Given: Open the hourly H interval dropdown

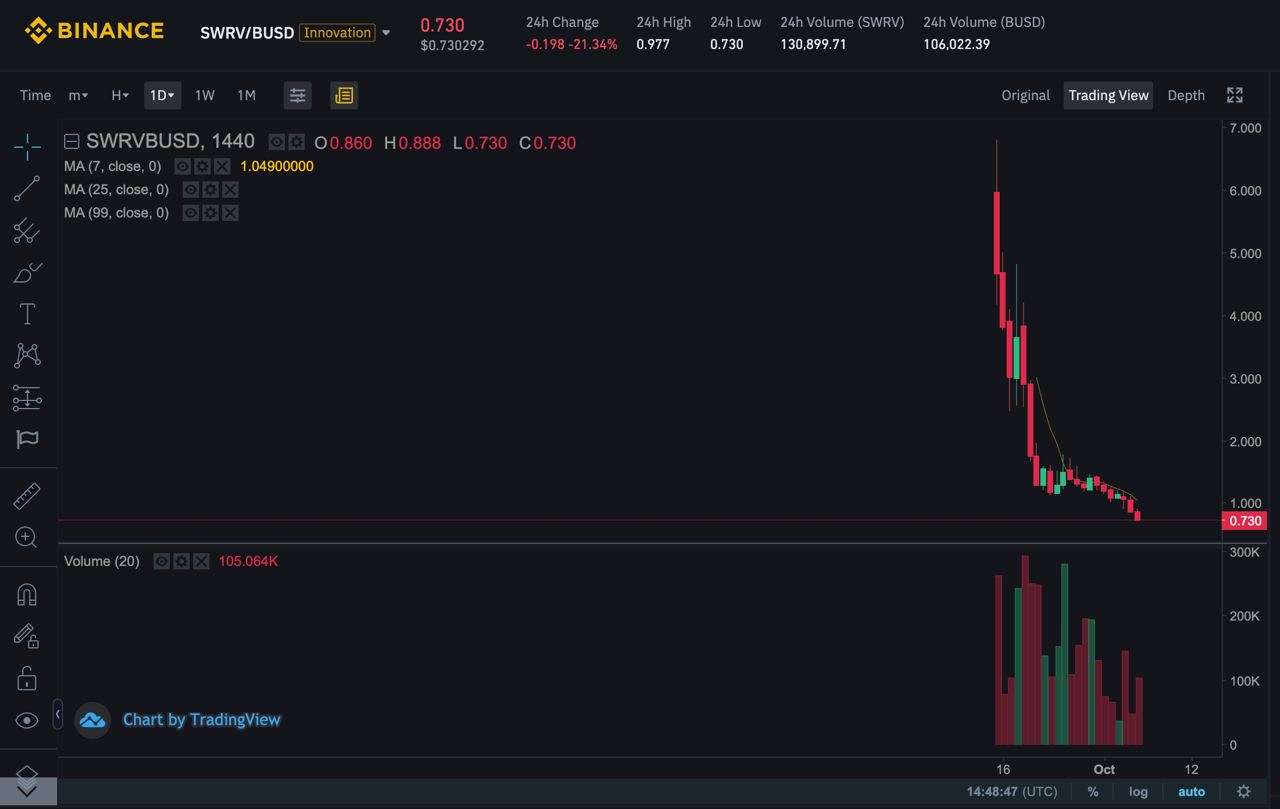Looking at the screenshot, I should tap(120, 95).
